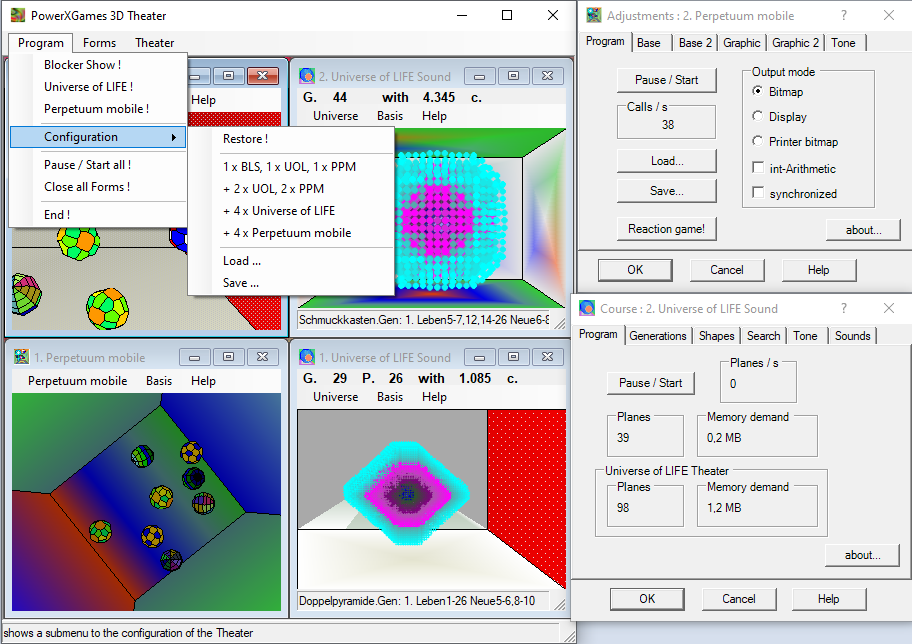Maximize the 2. Universe of LIFE Sound window
Screen dimensions: 912x644
tap(514, 76)
